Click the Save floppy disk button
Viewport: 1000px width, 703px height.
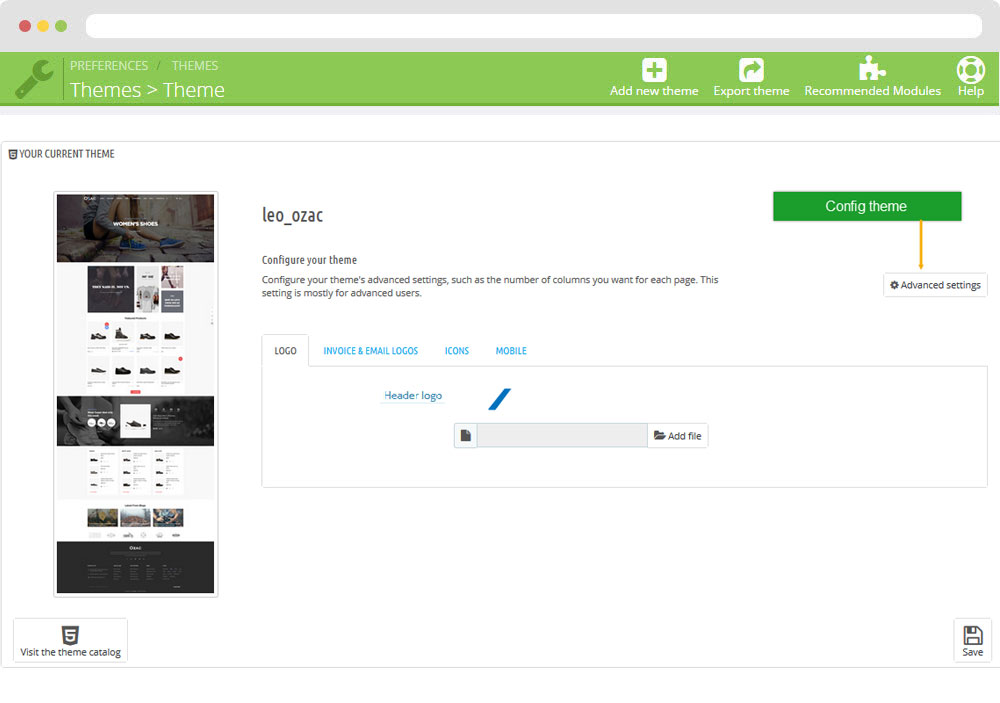click(x=972, y=640)
